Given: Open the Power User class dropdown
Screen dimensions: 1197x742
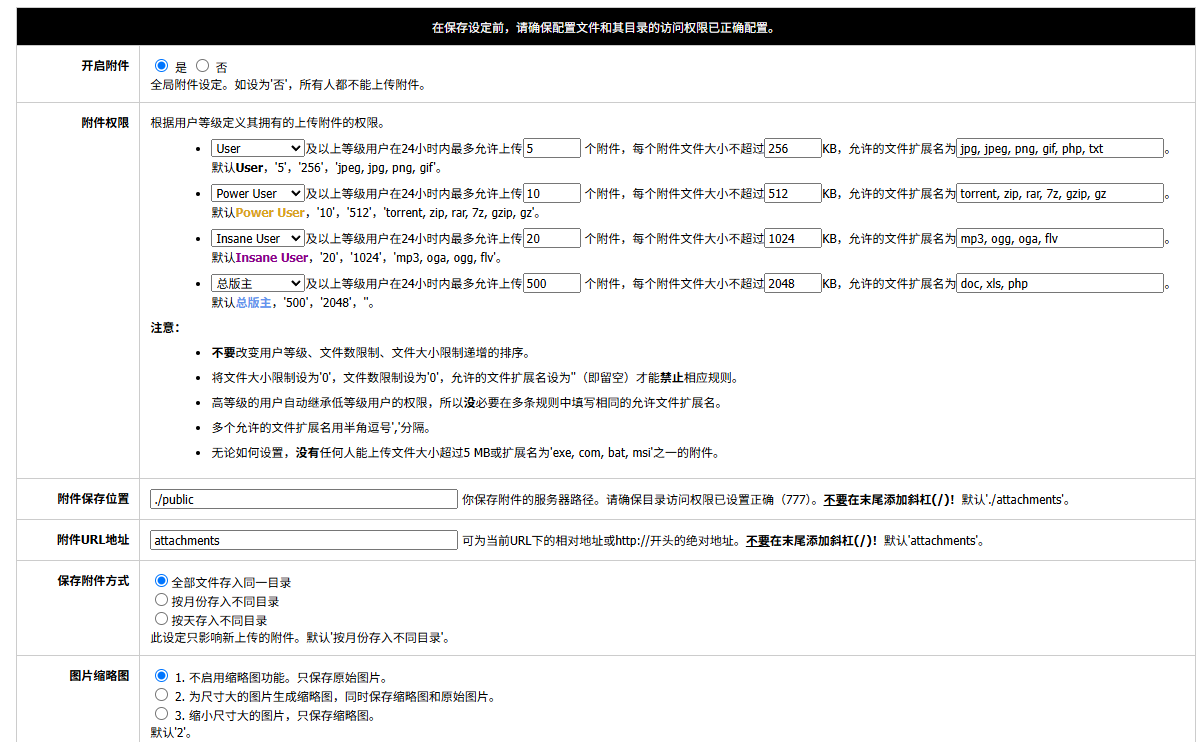Looking at the screenshot, I should (x=257, y=194).
